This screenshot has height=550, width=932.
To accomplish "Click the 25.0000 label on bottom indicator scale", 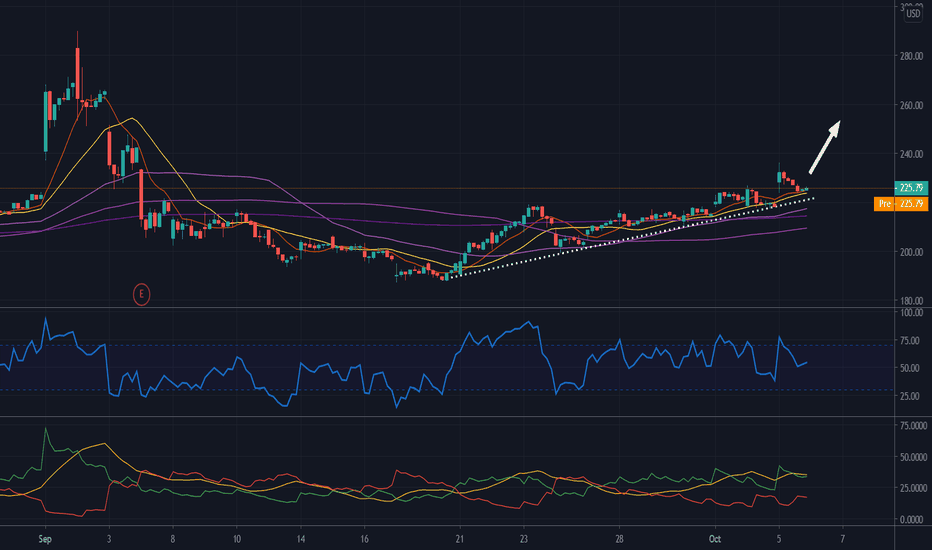I will pos(914,488).
